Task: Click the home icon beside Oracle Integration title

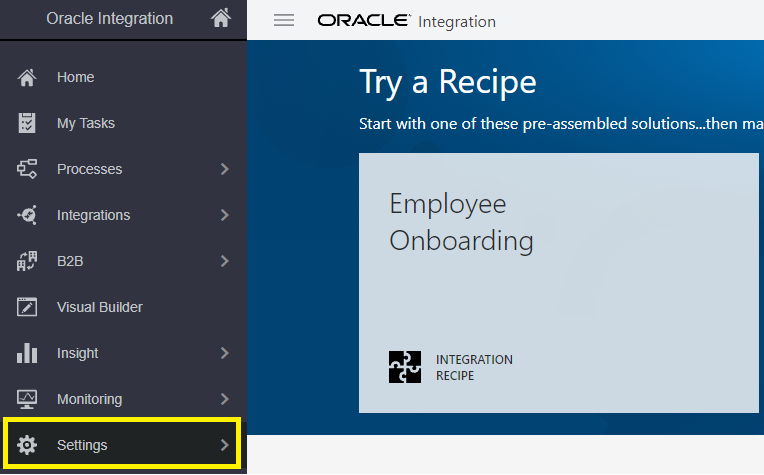Action: pyautogui.click(x=221, y=19)
